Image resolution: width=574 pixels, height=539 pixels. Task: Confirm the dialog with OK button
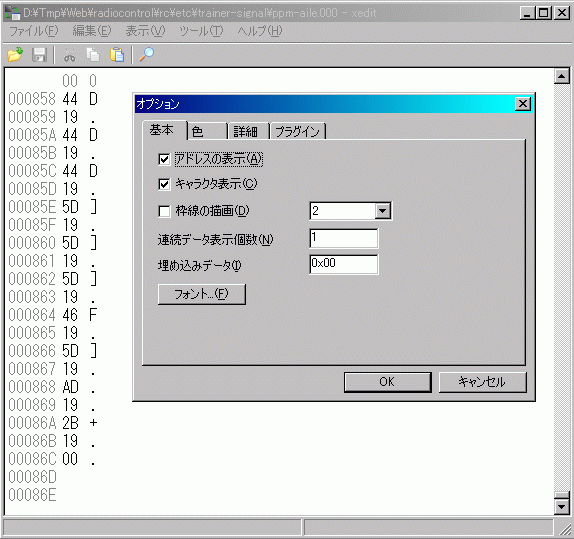387,382
